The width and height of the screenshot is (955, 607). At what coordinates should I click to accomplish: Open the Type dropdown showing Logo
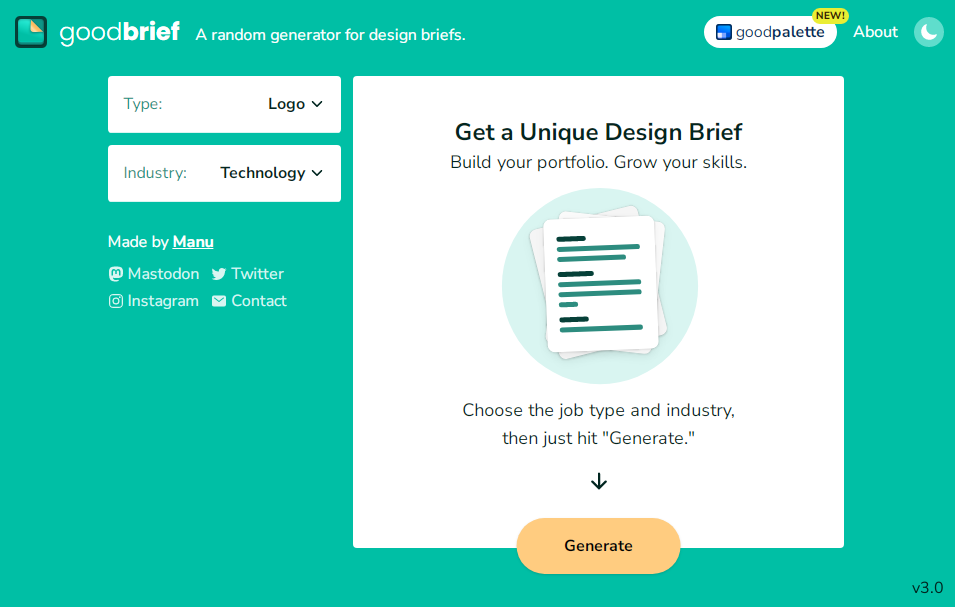tap(224, 104)
